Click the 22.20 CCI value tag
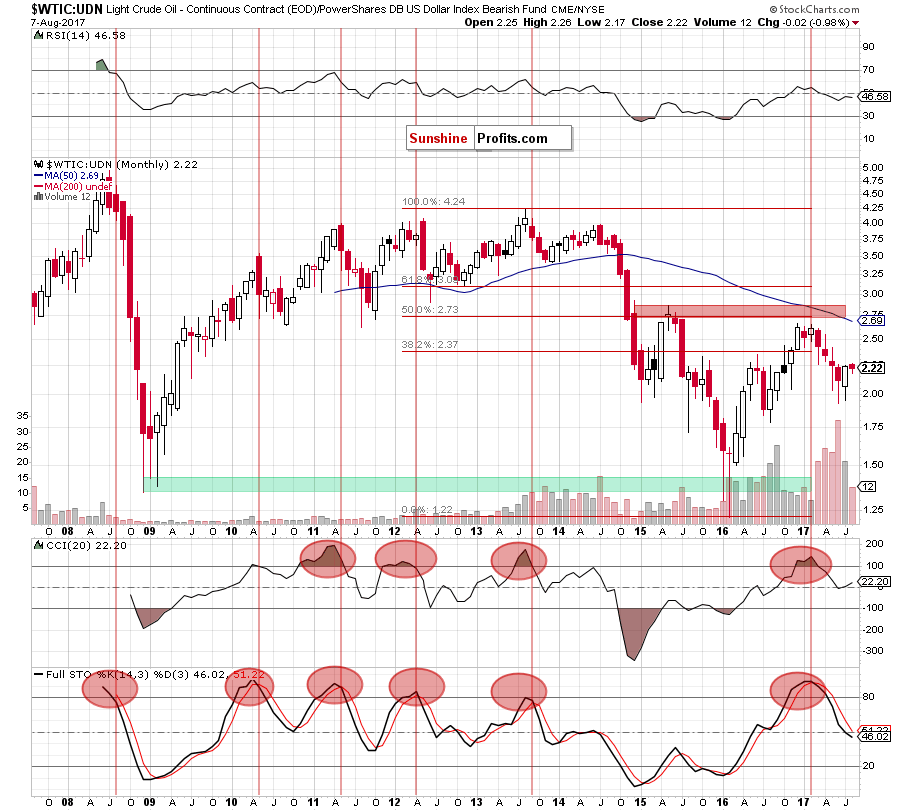This screenshot has width=900, height=811. pyautogui.click(x=876, y=582)
